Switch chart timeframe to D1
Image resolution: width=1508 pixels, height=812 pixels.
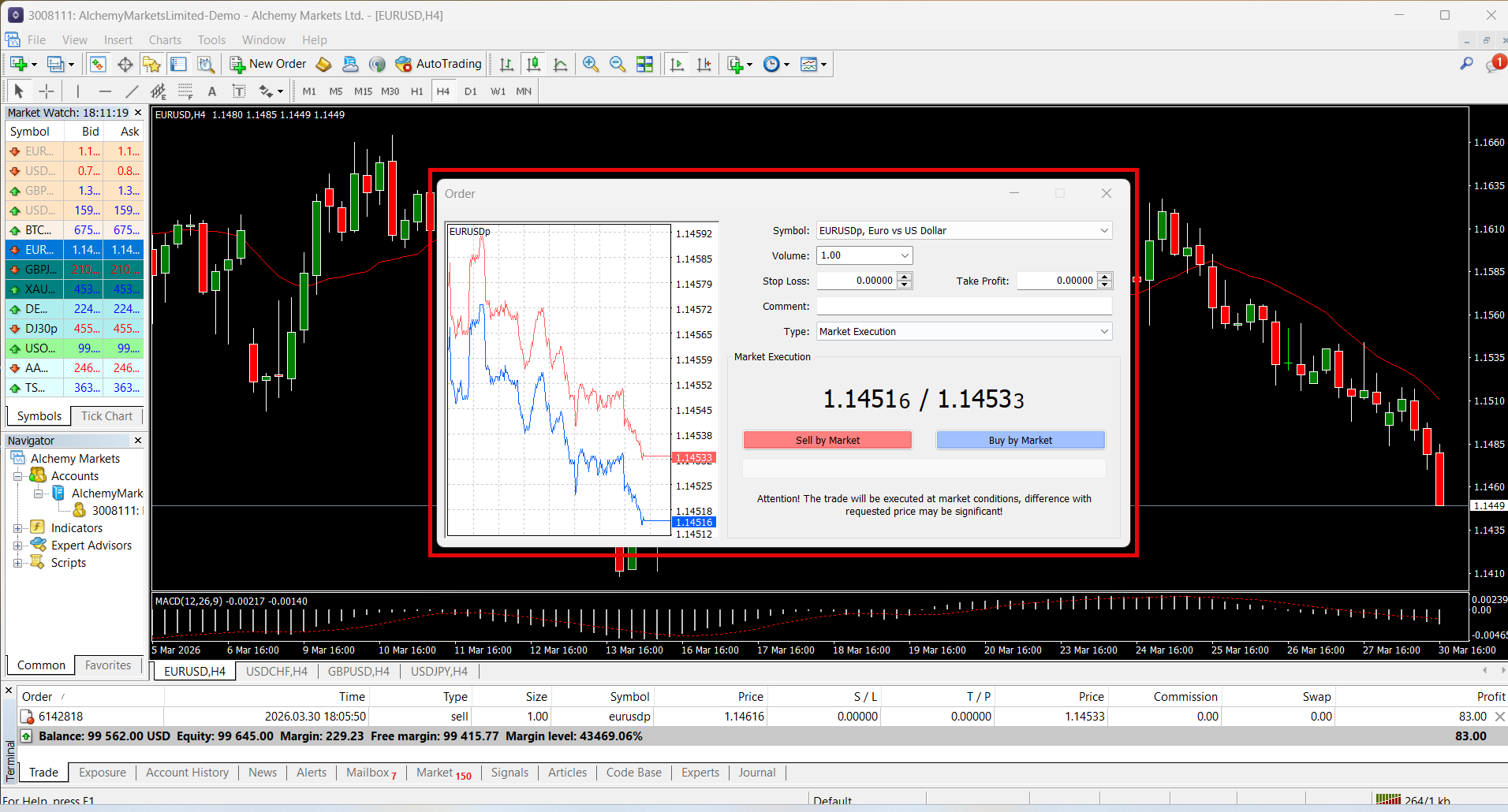[x=471, y=91]
